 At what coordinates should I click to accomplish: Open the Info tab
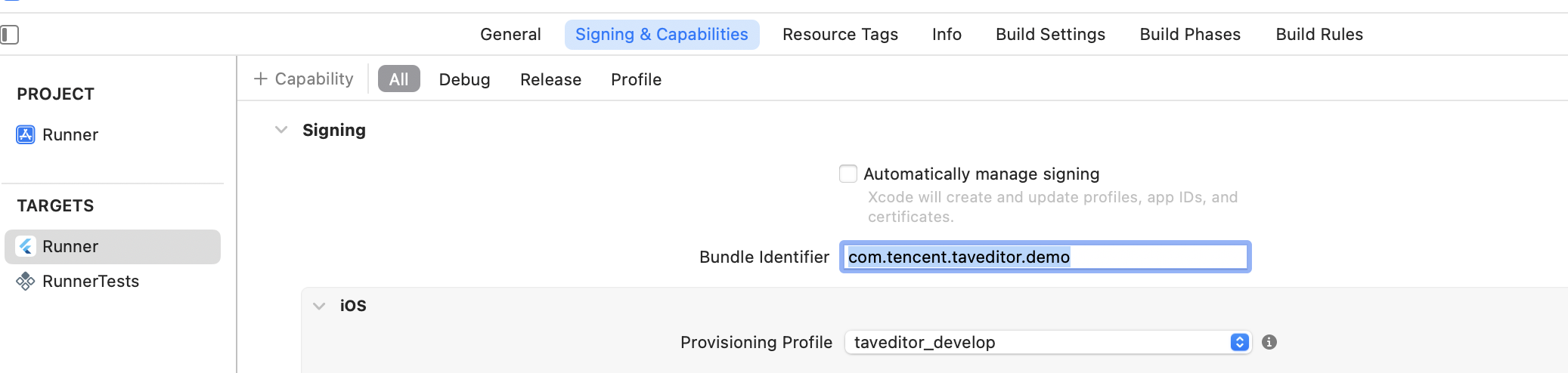coord(947,35)
